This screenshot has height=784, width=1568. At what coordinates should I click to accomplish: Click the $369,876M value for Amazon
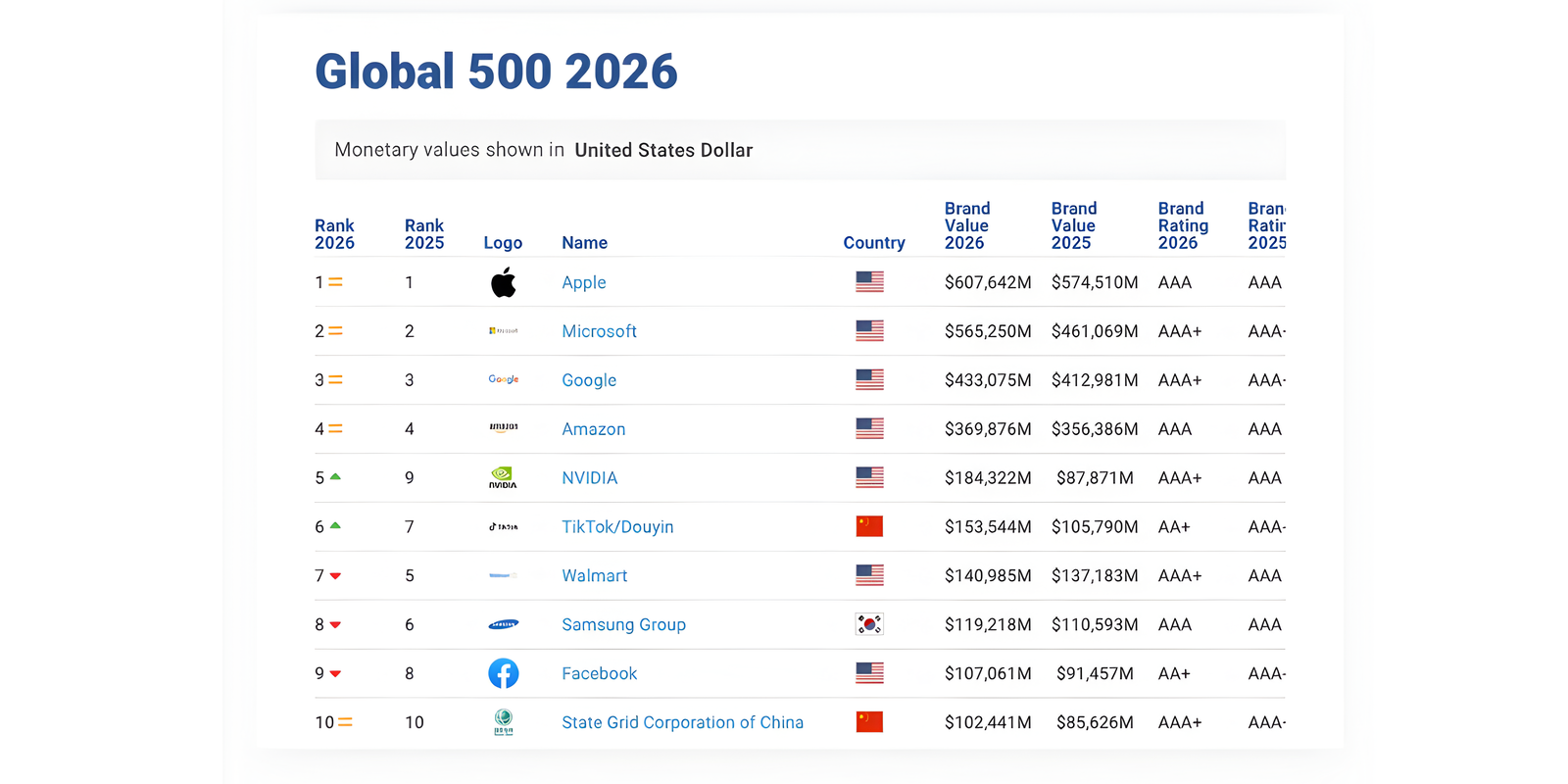[988, 429]
